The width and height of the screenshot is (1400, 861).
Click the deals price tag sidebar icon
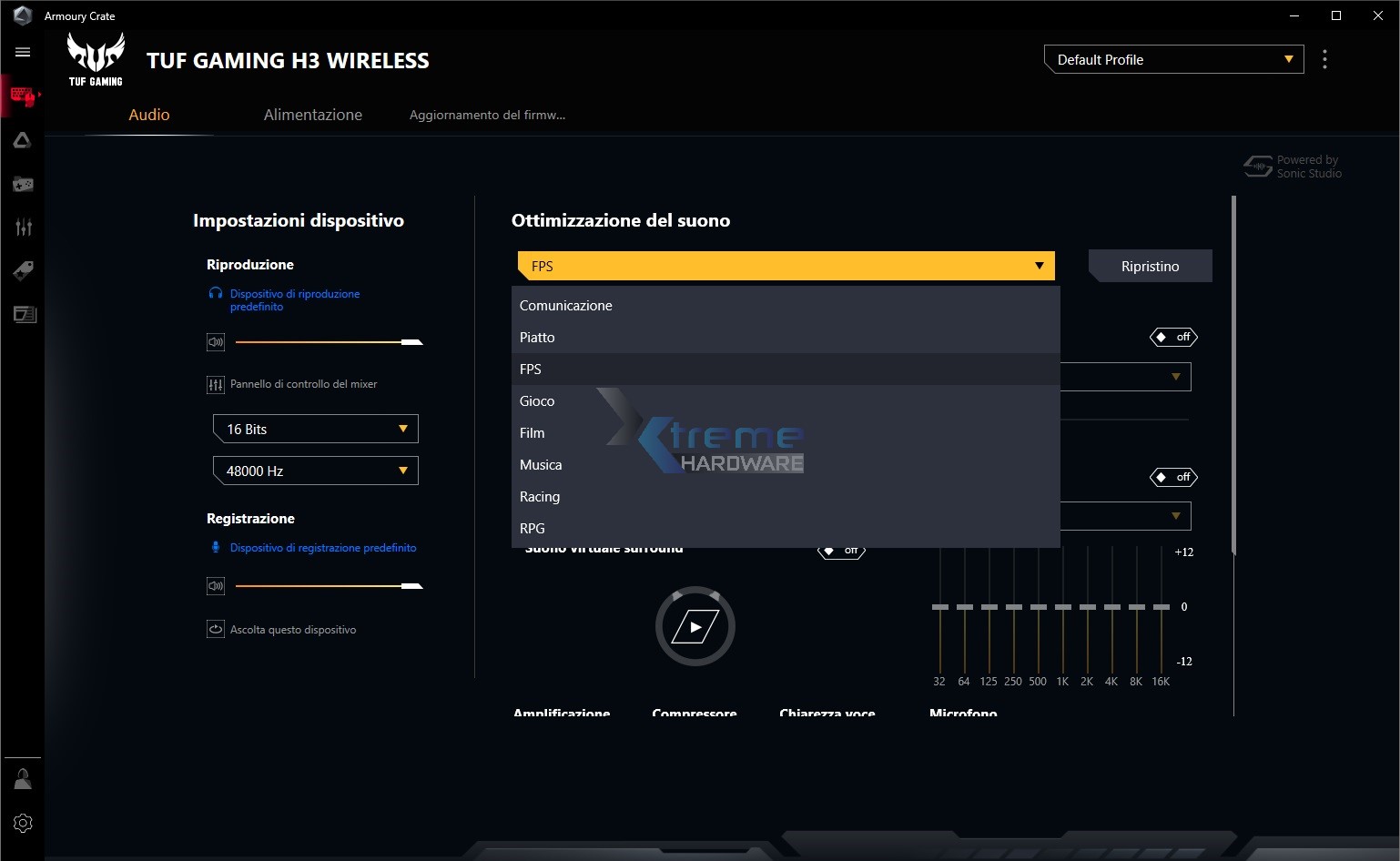point(23,270)
